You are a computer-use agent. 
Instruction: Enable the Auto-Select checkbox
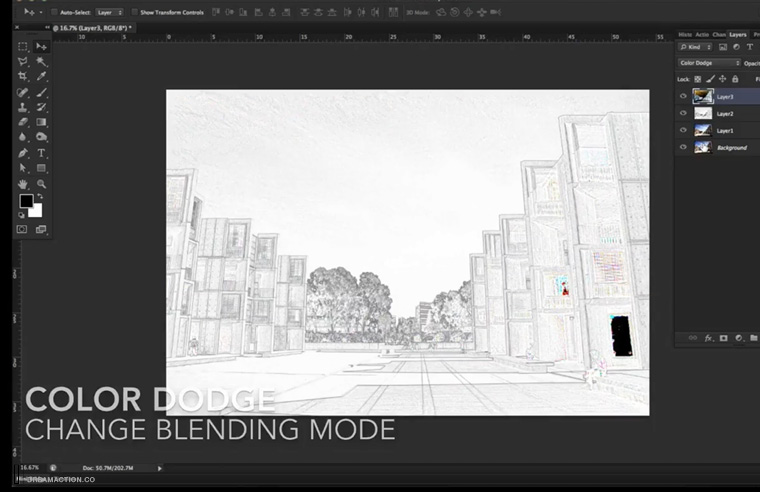click(54, 12)
